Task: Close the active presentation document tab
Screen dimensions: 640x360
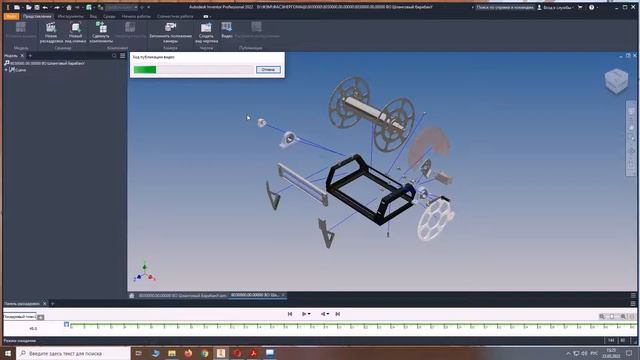Action: click(283, 295)
